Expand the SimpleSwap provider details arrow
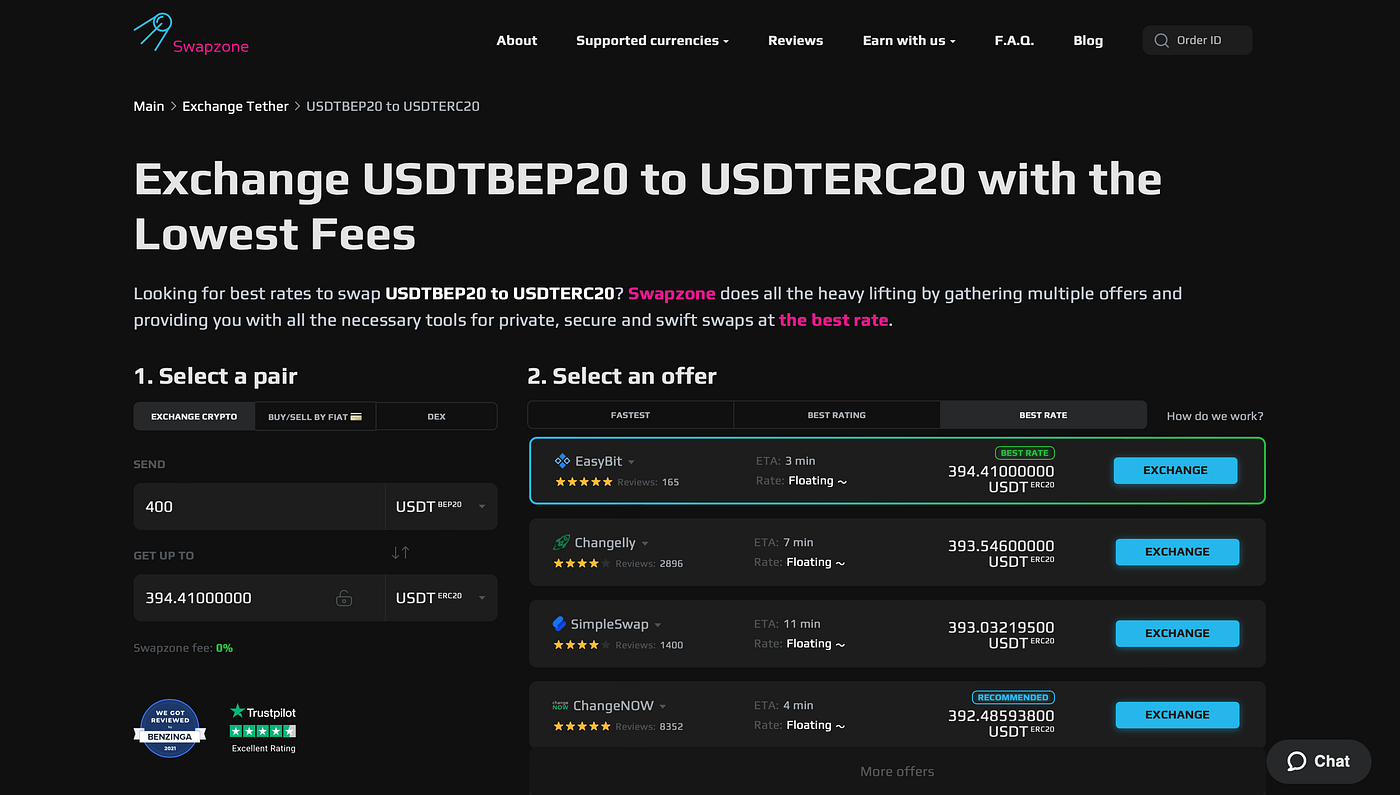This screenshot has width=1400, height=795. point(658,625)
